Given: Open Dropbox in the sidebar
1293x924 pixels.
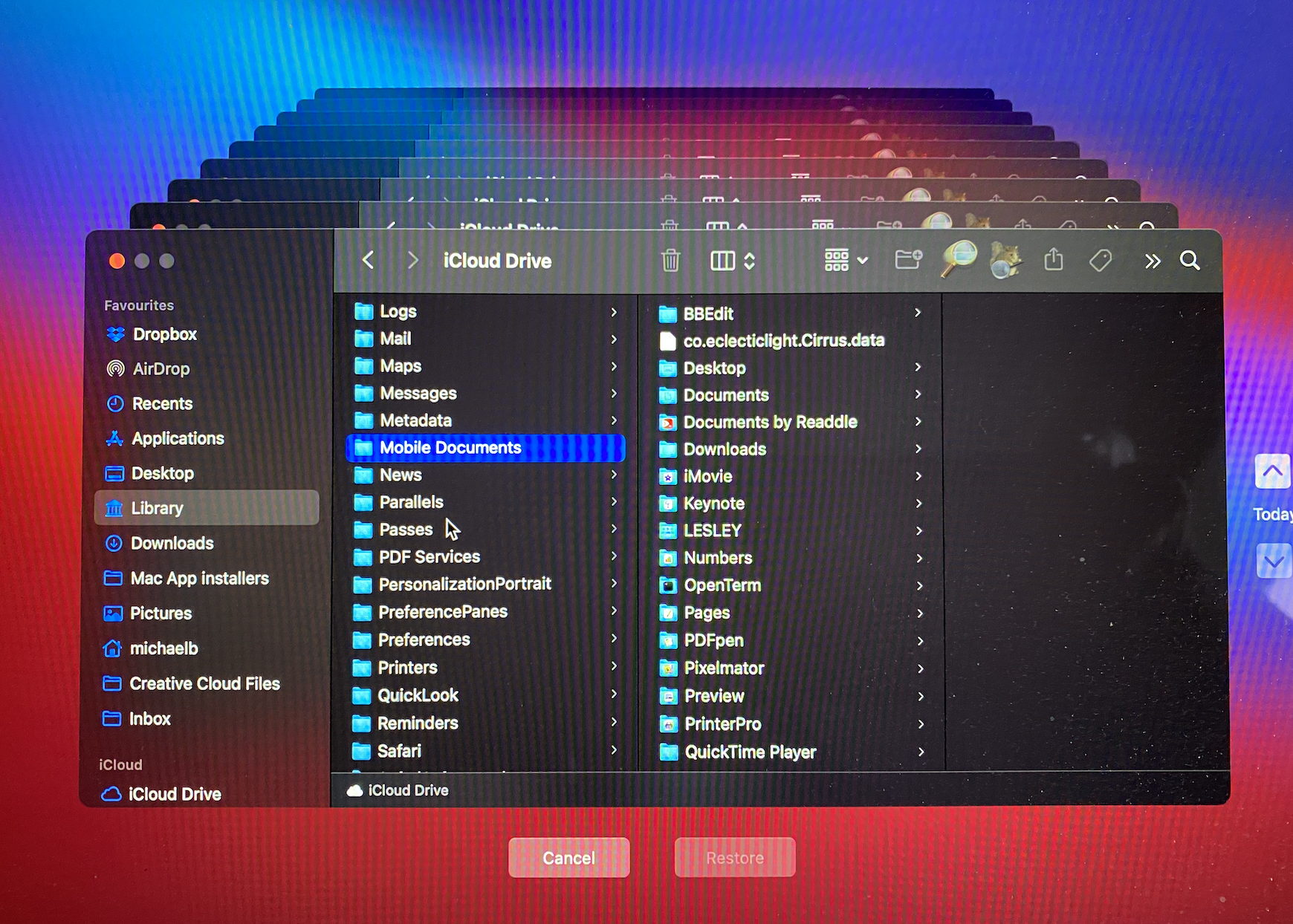Looking at the screenshot, I should [164, 334].
